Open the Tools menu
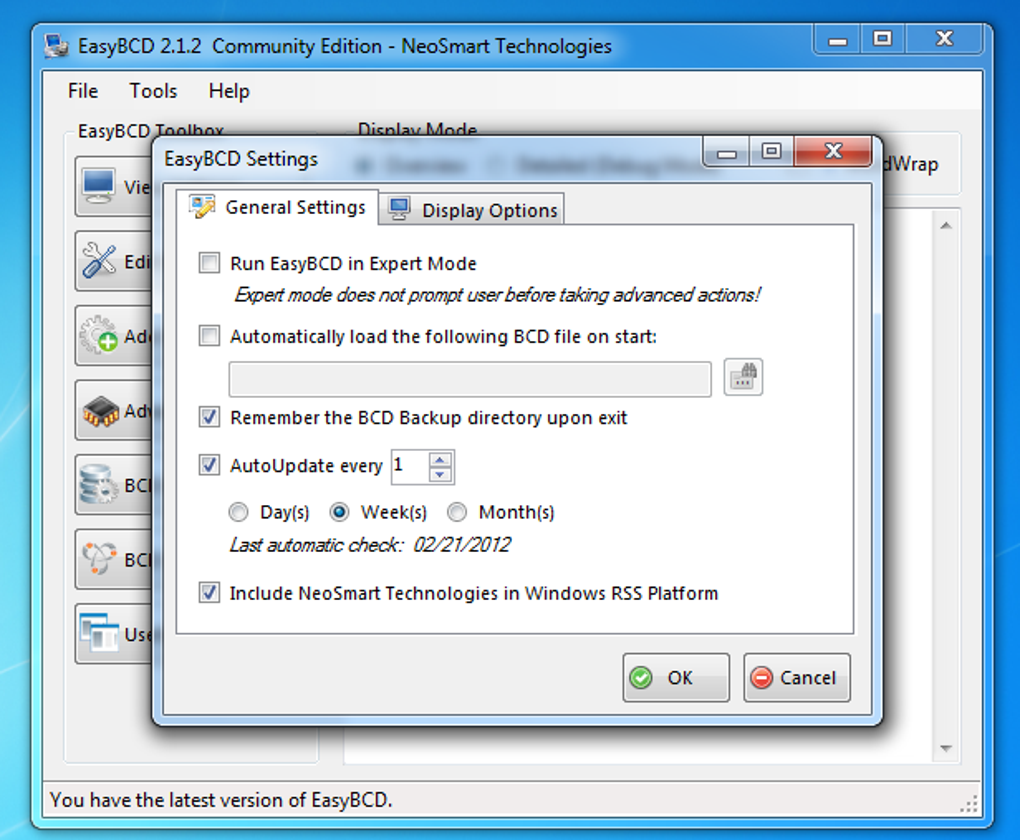Image resolution: width=1020 pixels, height=840 pixels. point(153,90)
